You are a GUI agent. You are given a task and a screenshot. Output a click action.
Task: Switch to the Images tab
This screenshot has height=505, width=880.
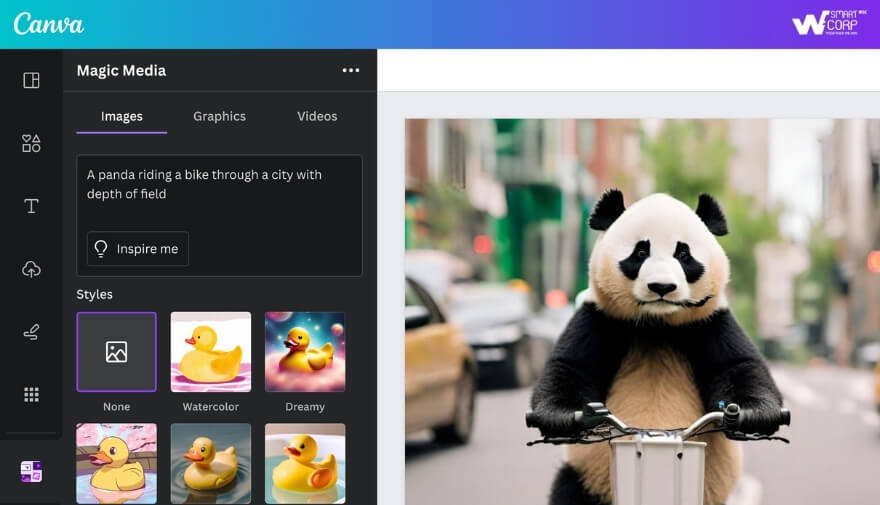click(122, 116)
